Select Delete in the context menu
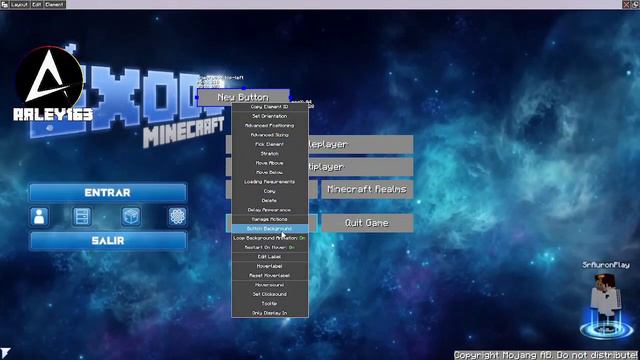640x360 pixels. point(270,200)
